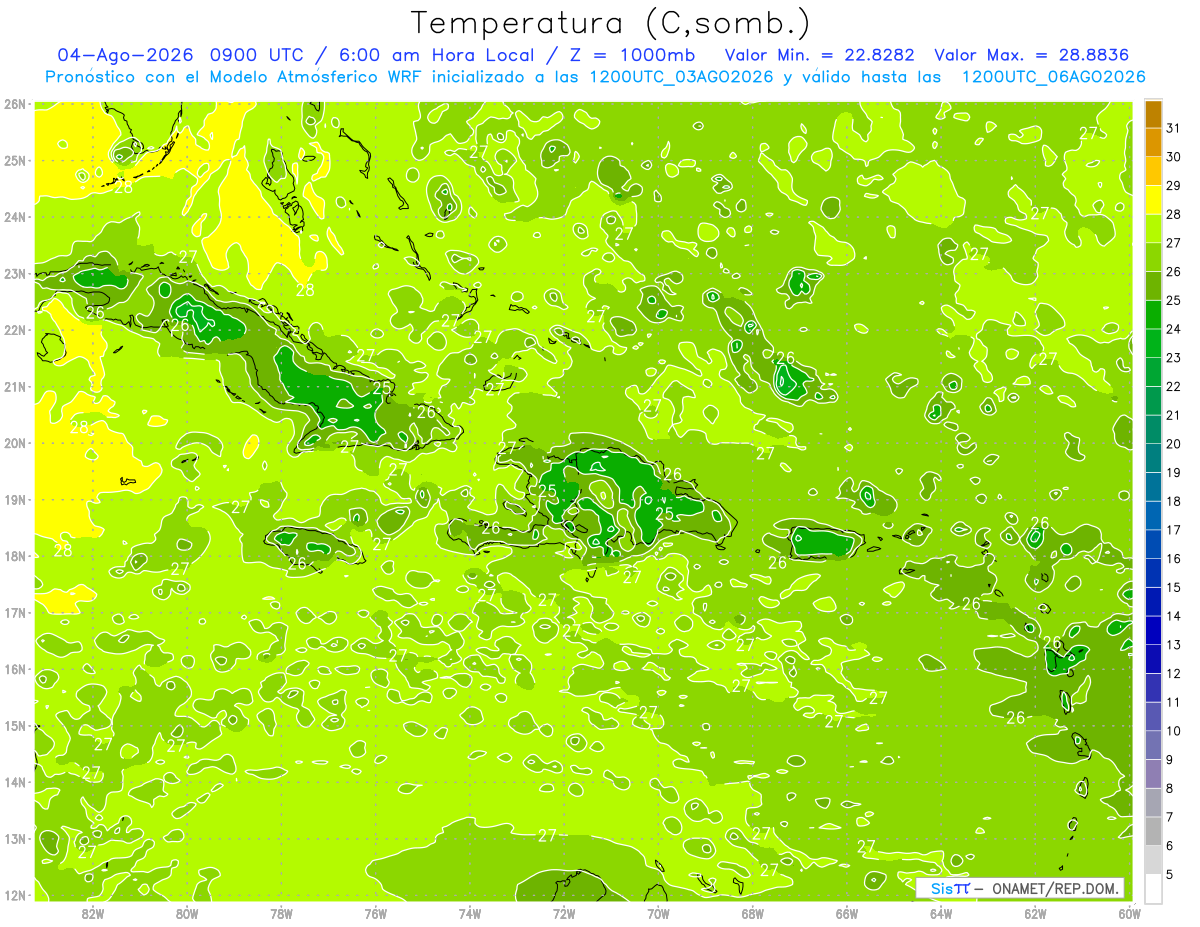Click the "19N" latitude axis label

pos(14,499)
